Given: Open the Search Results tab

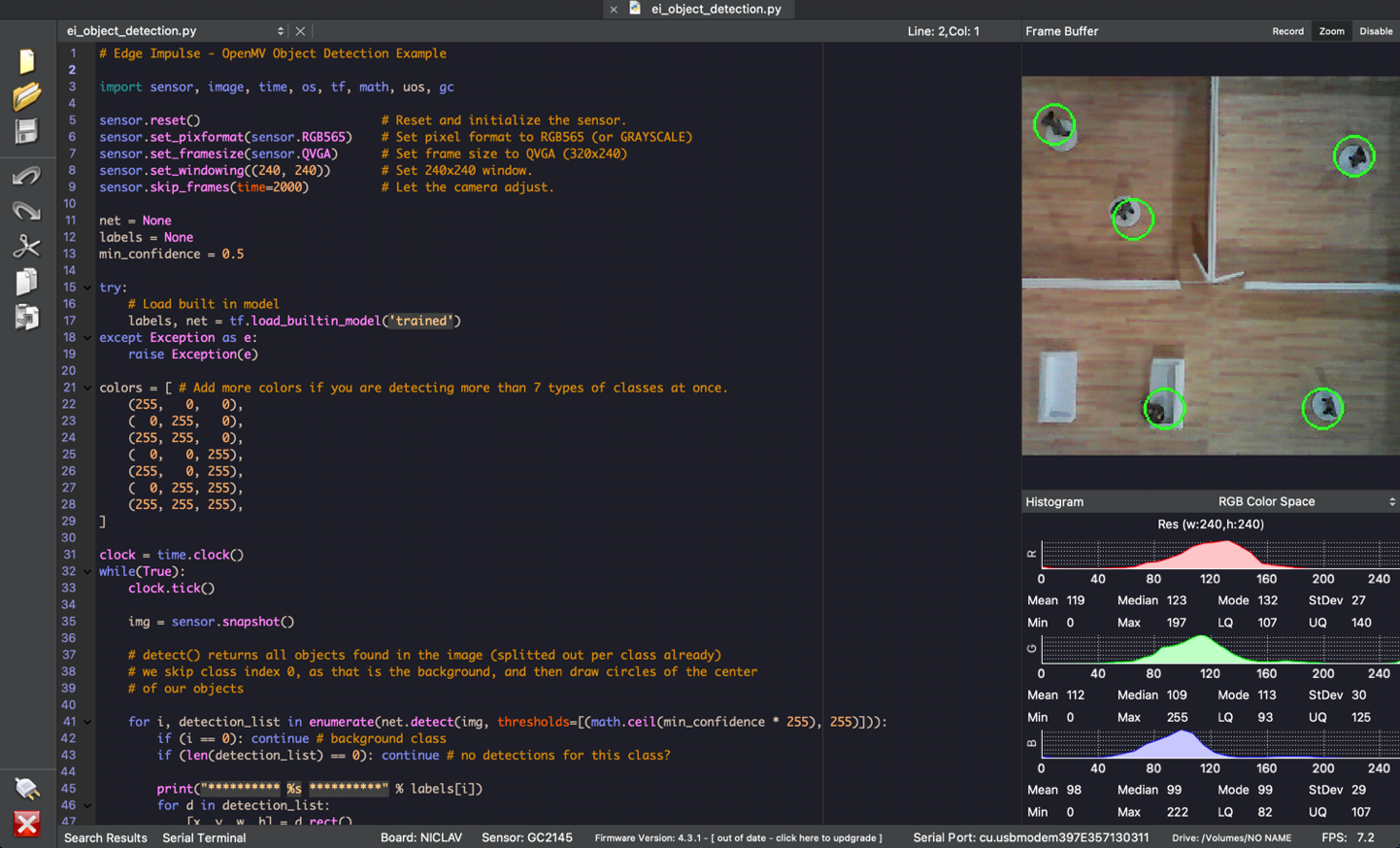Looking at the screenshot, I should pyautogui.click(x=106, y=837).
